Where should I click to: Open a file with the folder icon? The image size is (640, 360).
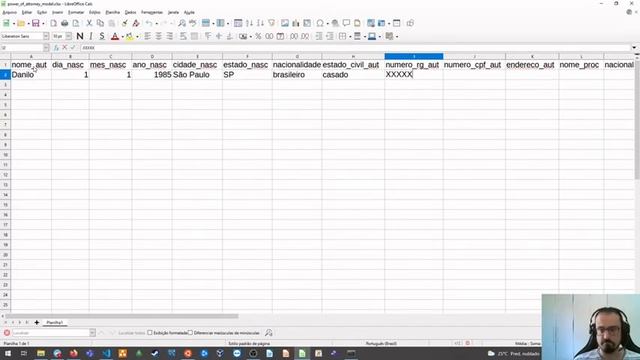pyautogui.click(x=21, y=23)
